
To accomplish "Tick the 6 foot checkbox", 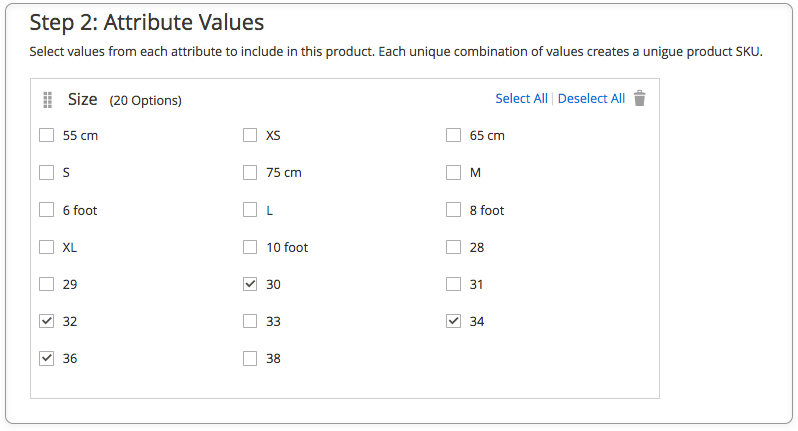I will (46, 210).
